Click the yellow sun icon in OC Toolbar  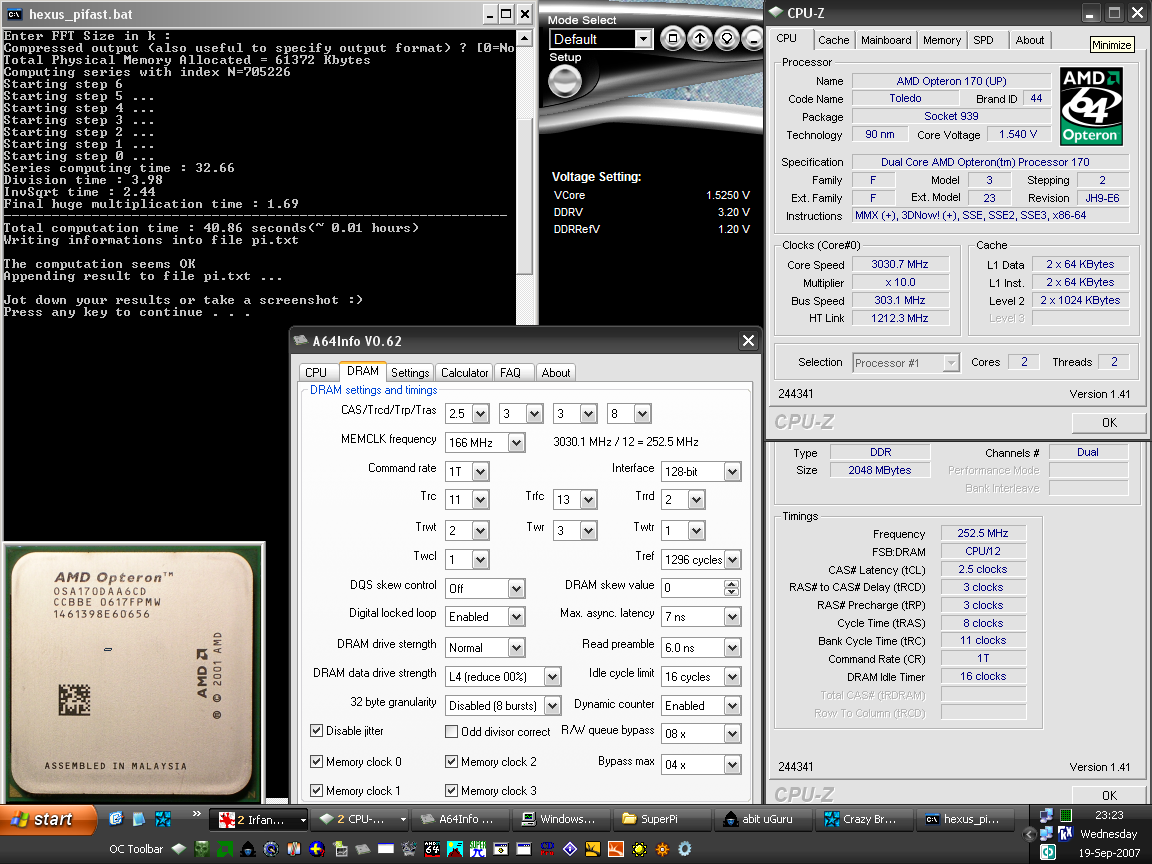click(x=639, y=849)
